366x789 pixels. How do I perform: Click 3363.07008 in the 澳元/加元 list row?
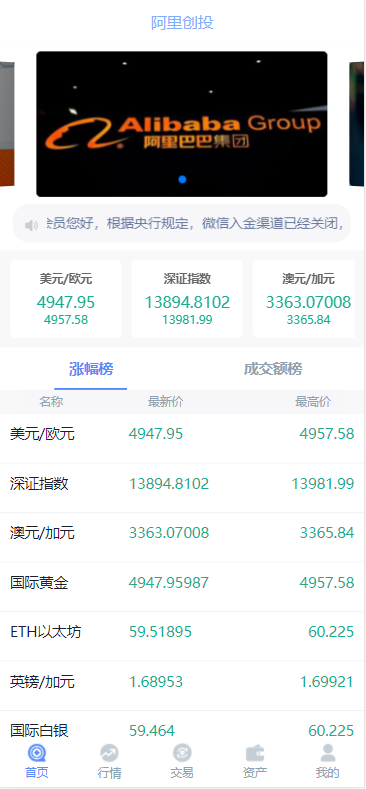point(169,533)
